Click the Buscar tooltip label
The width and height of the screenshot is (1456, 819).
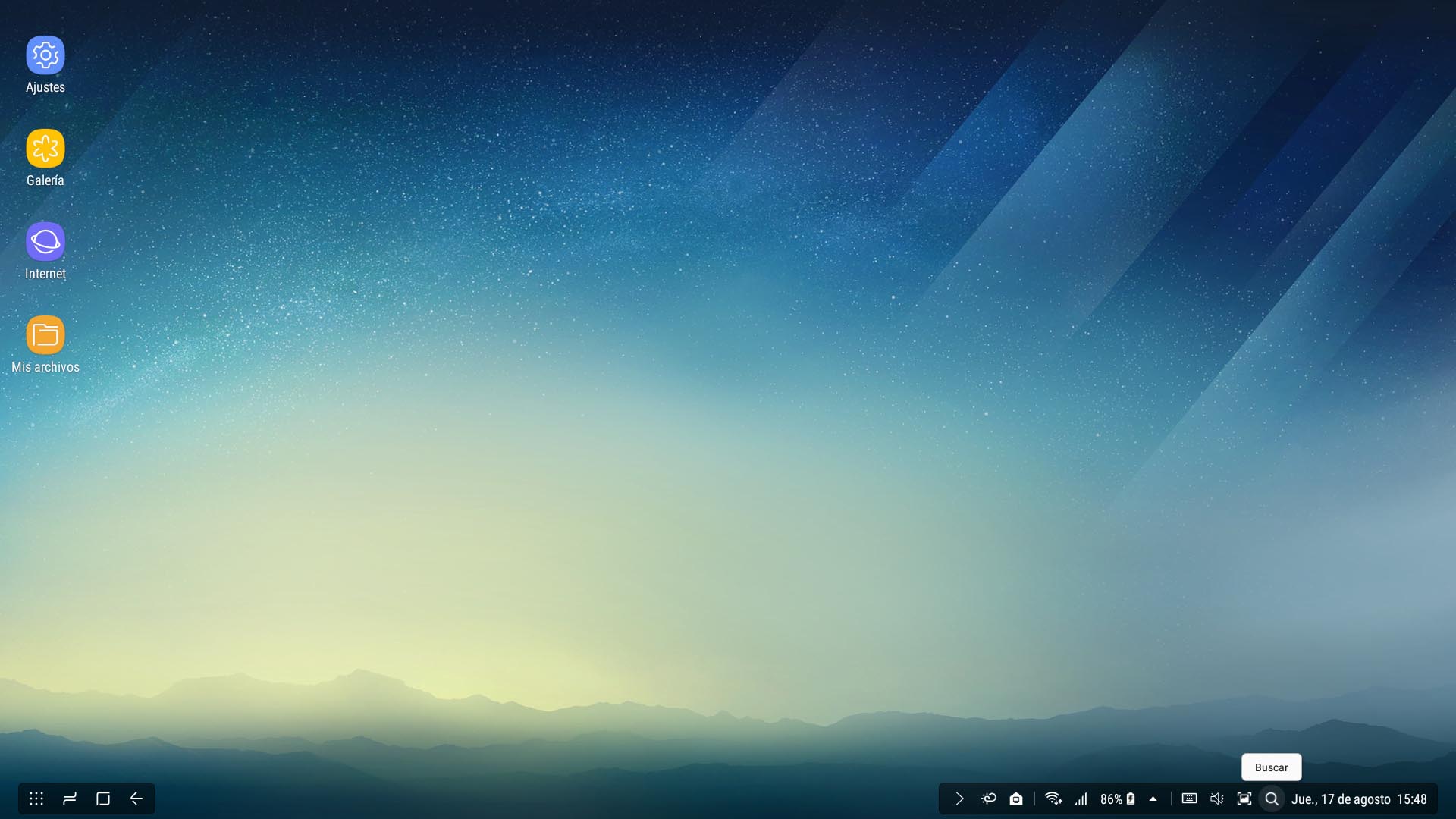(1272, 767)
